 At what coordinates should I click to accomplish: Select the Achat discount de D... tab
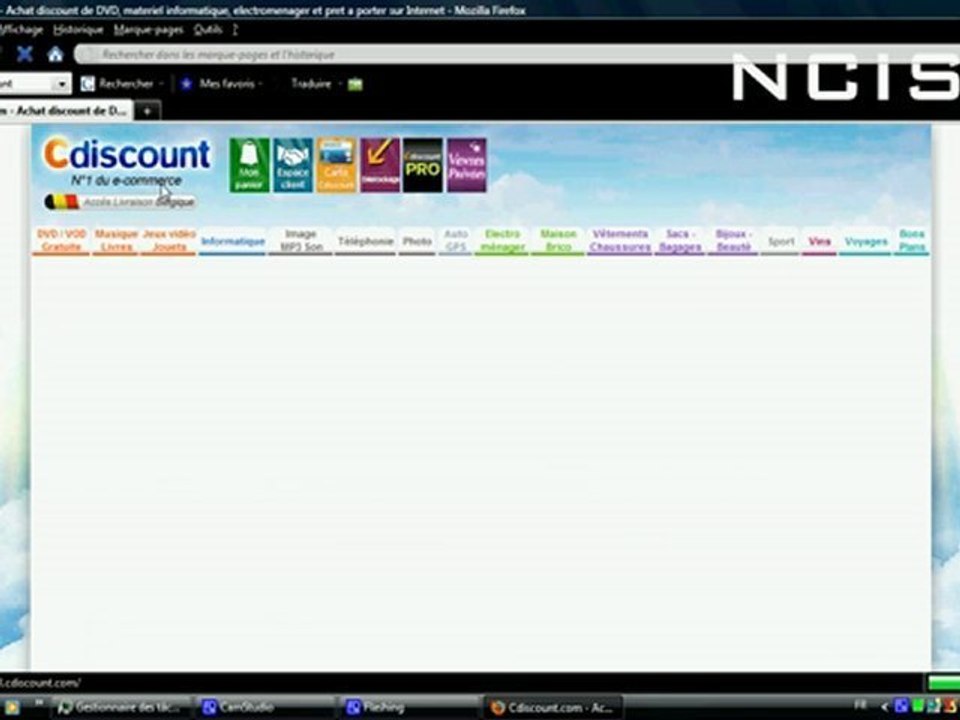pos(65,111)
